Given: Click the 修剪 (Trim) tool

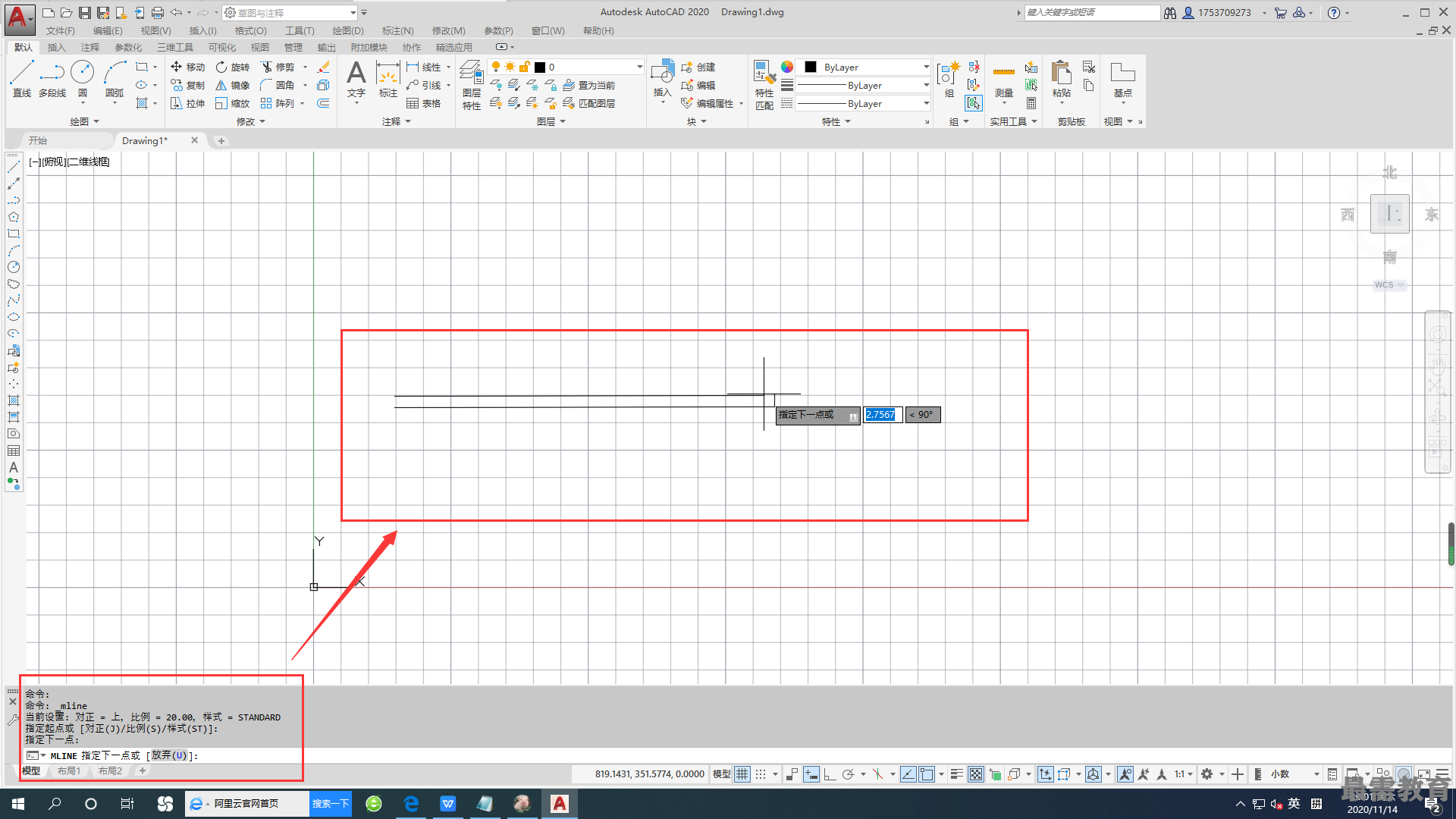Looking at the screenshot, I should (278, 67).
